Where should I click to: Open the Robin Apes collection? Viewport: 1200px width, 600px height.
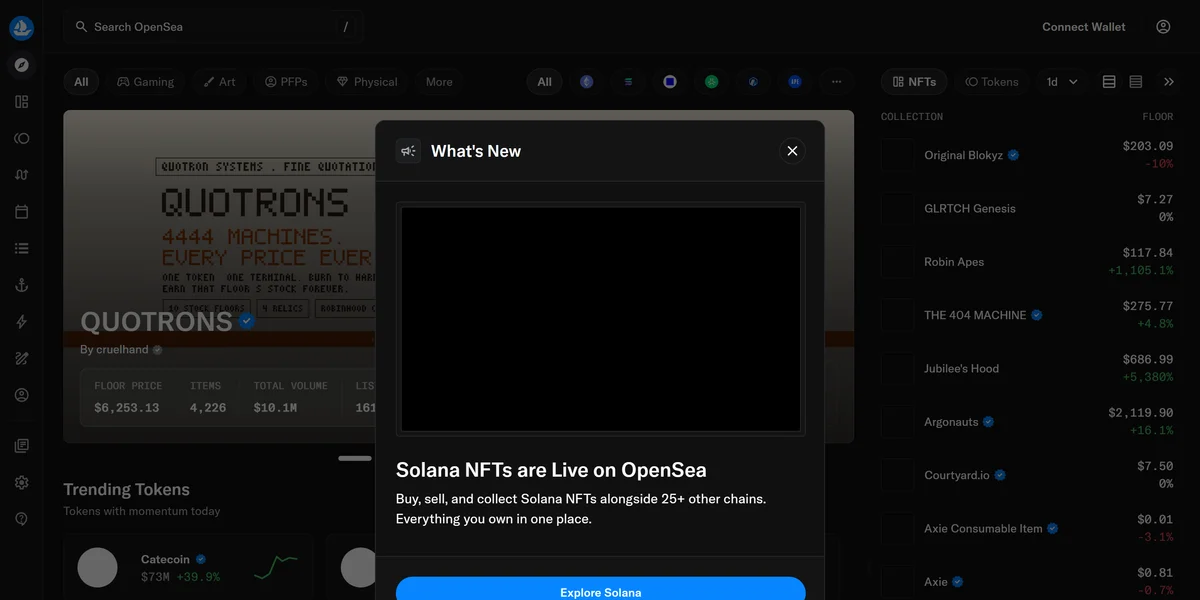[x=1027, y=262]
